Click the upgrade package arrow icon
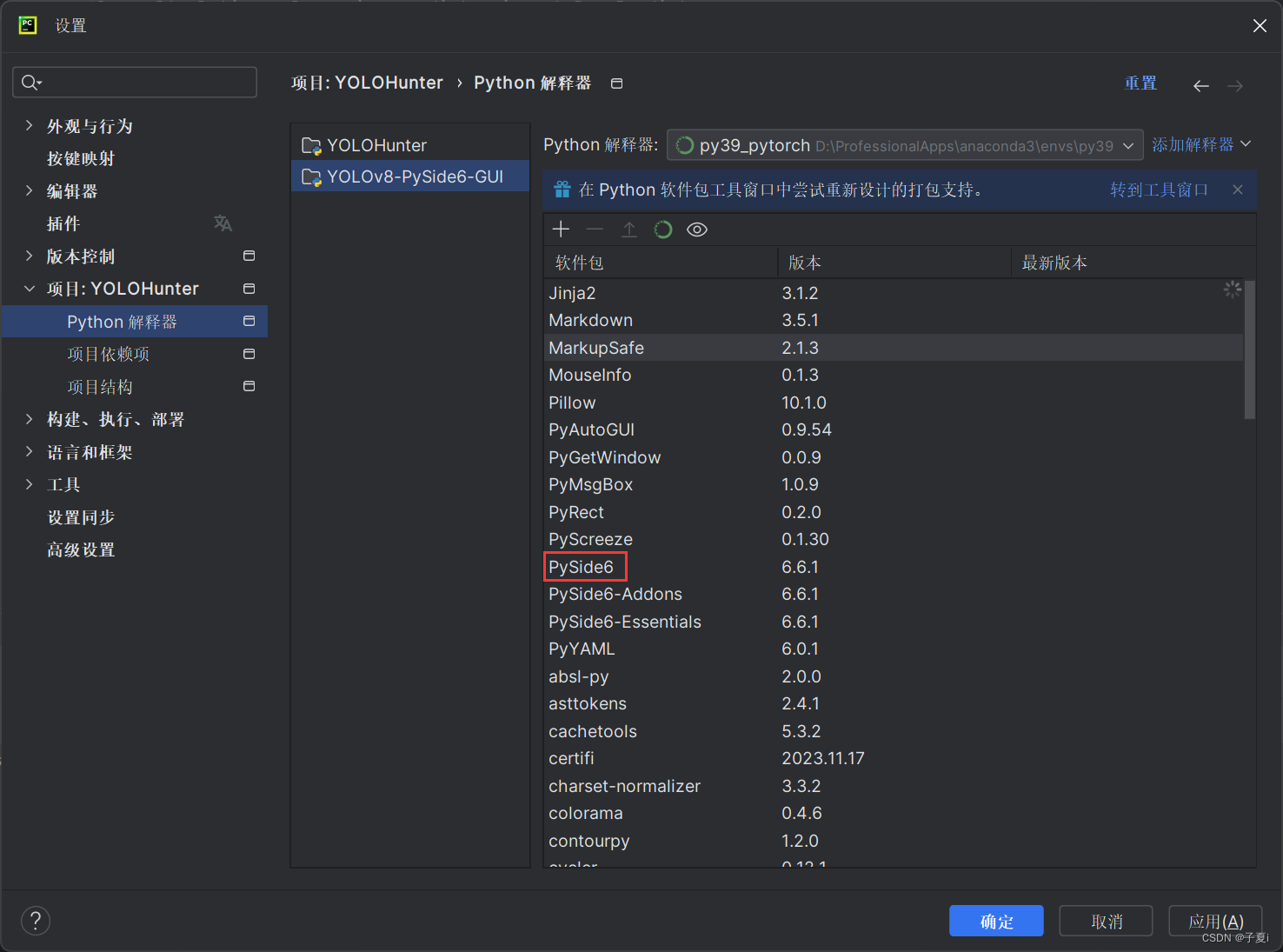Viewport: 1283px width, 952px height. [629, 230]
